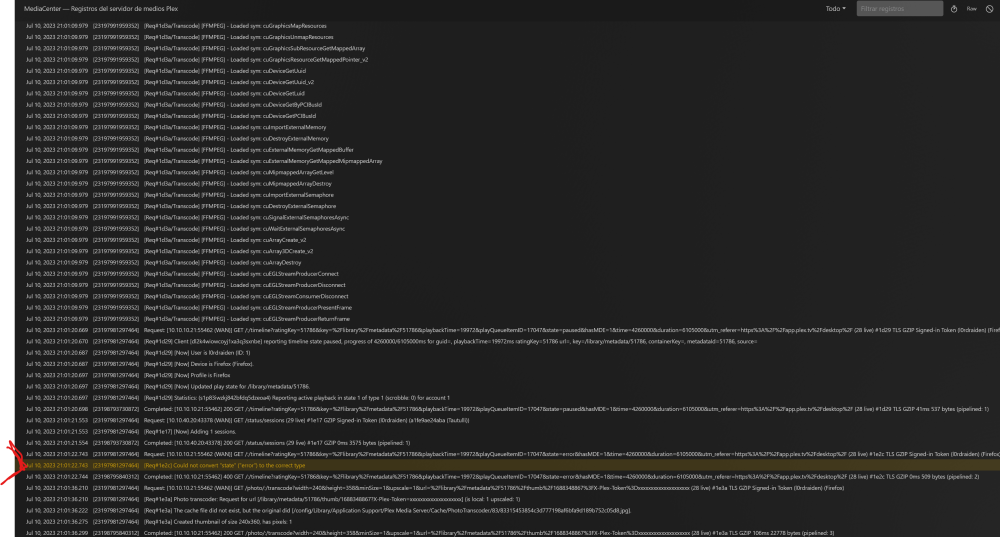Select log line Device is Firefox (Firefox)
1000x537 pixels.
(x=140, y=364)
